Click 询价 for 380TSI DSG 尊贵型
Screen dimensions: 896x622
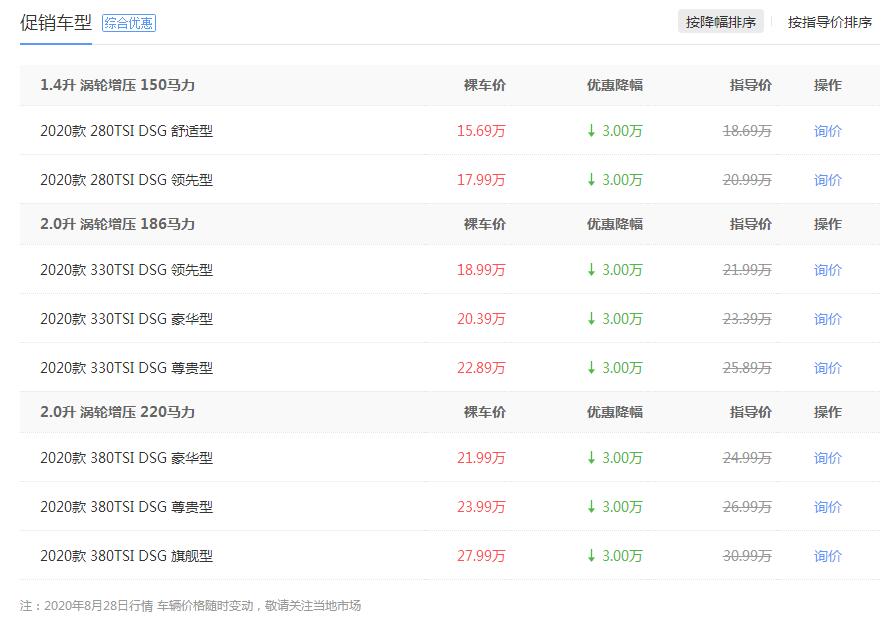point(827,507)
